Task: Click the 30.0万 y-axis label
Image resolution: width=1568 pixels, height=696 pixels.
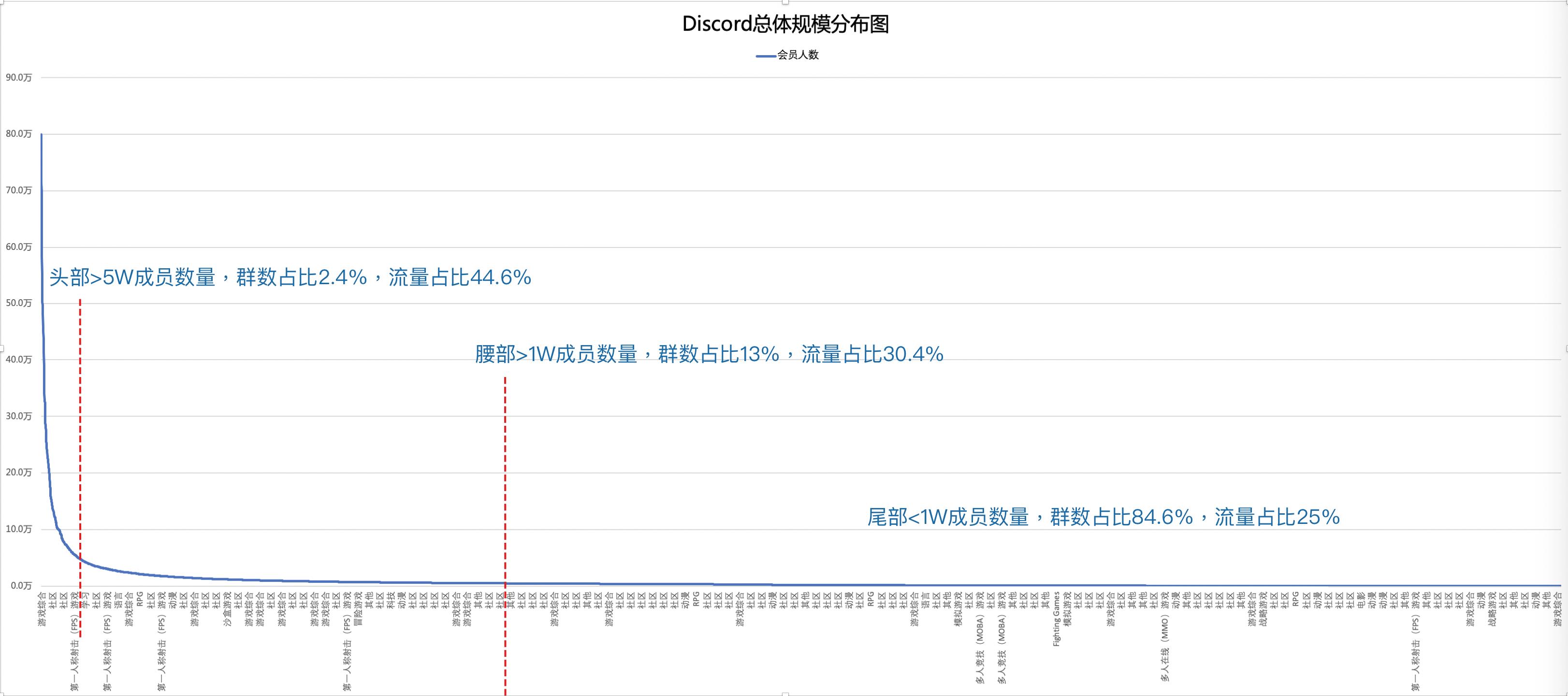Action: click(x=19, y=416)
